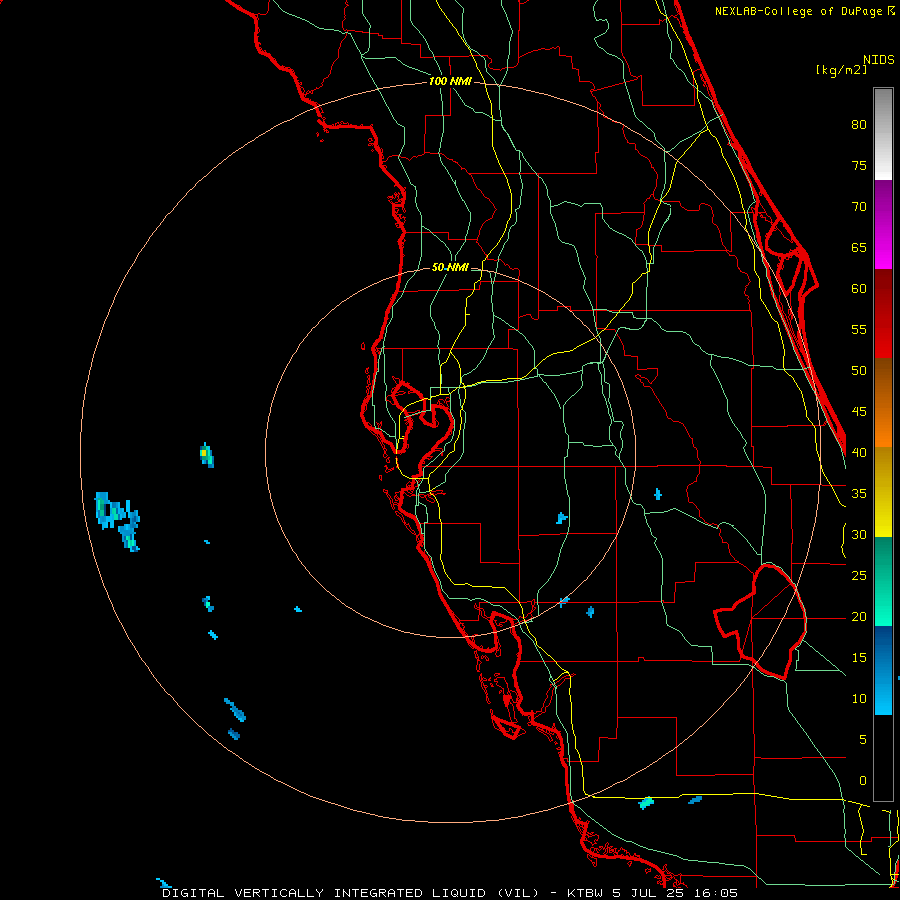Click the '50 NMI' range ring label
This screenshot has height=900, width=900.
click(x=450, y=267)
